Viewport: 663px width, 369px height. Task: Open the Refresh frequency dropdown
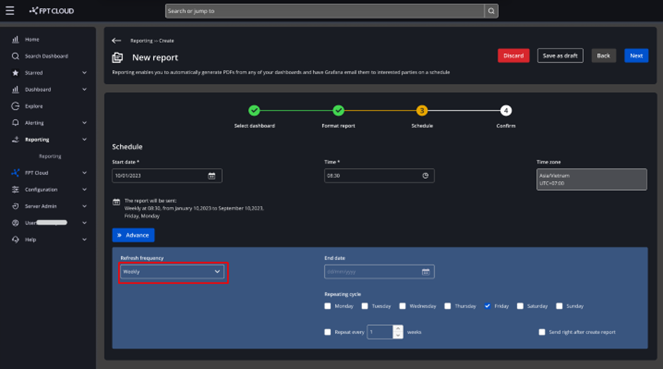(172, 272)
